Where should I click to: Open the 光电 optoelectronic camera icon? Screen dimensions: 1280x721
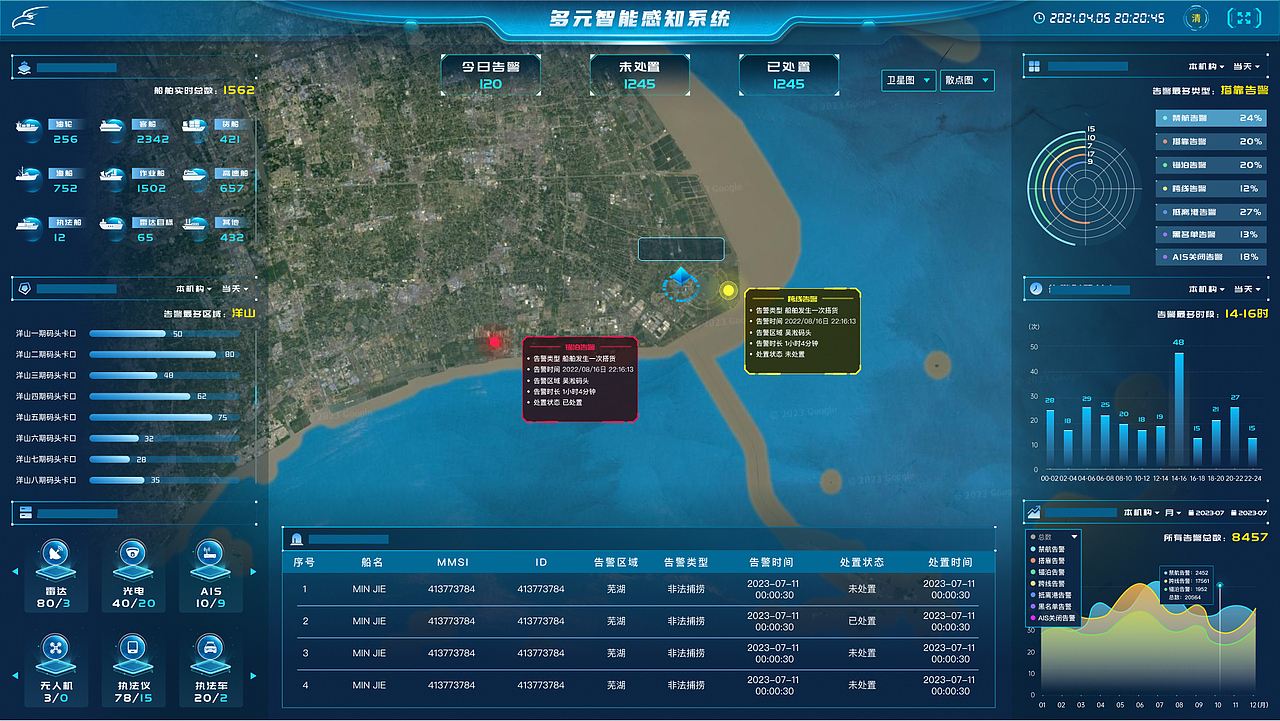coord(132,559)
